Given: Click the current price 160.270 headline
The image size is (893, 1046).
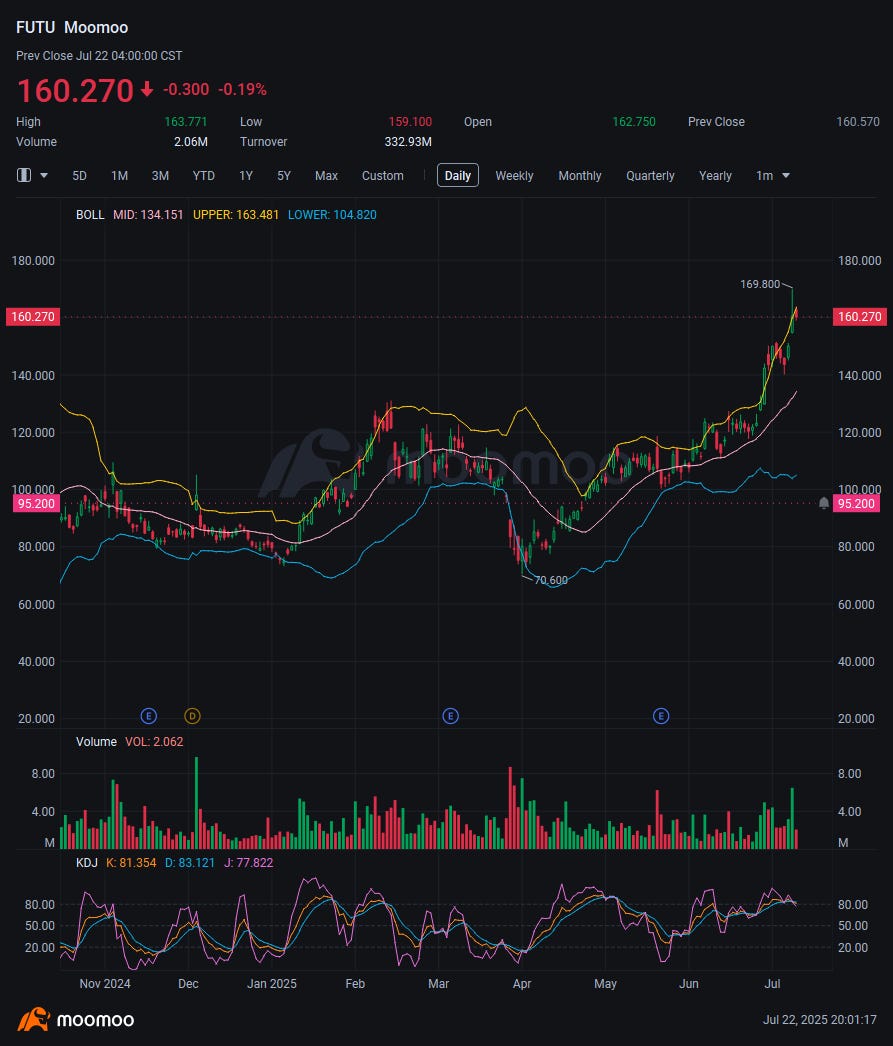Looking at the screenshot, I should click(x=75, y=90).
